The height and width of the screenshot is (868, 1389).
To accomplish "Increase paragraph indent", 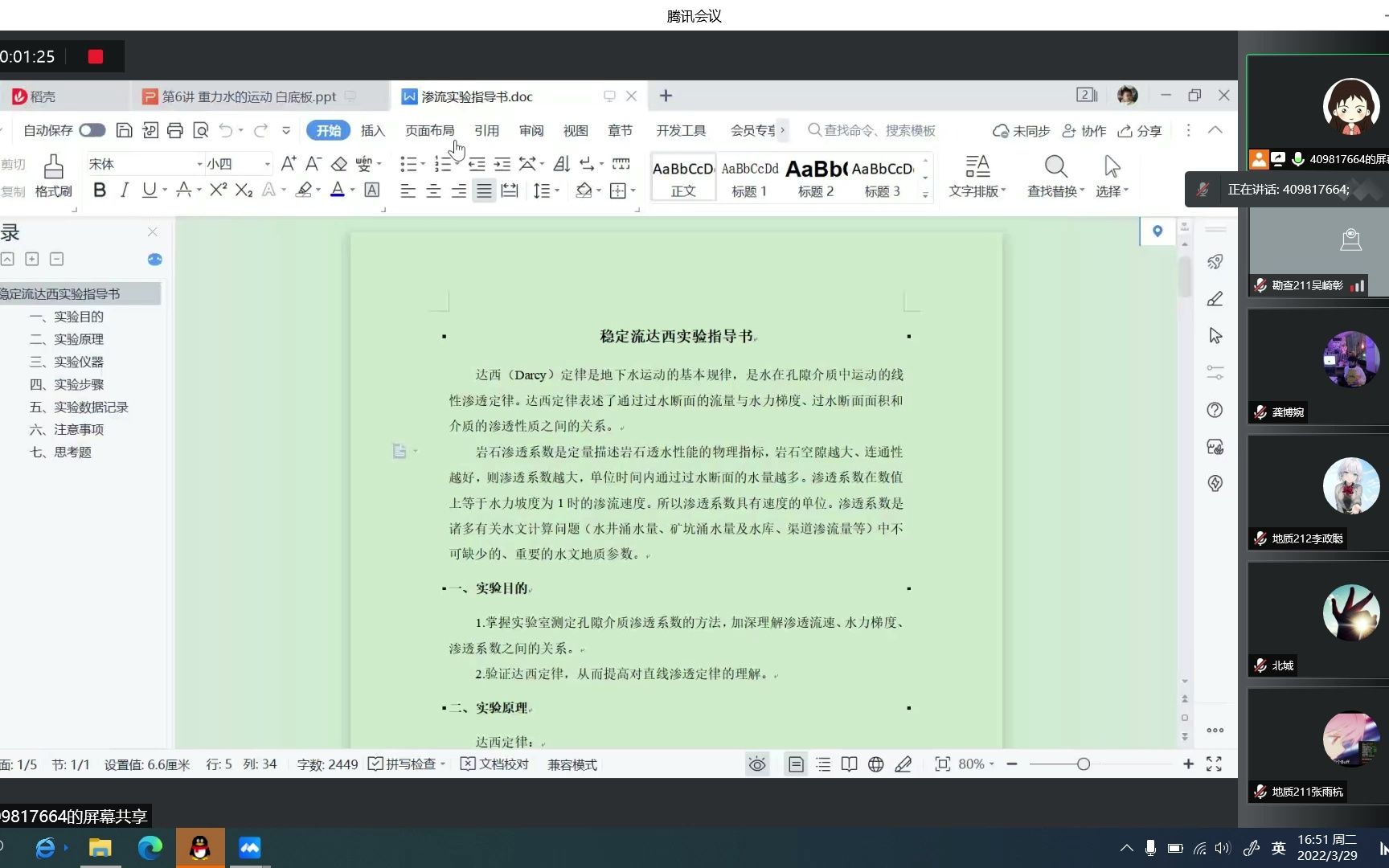I will (x=502, y=164).
